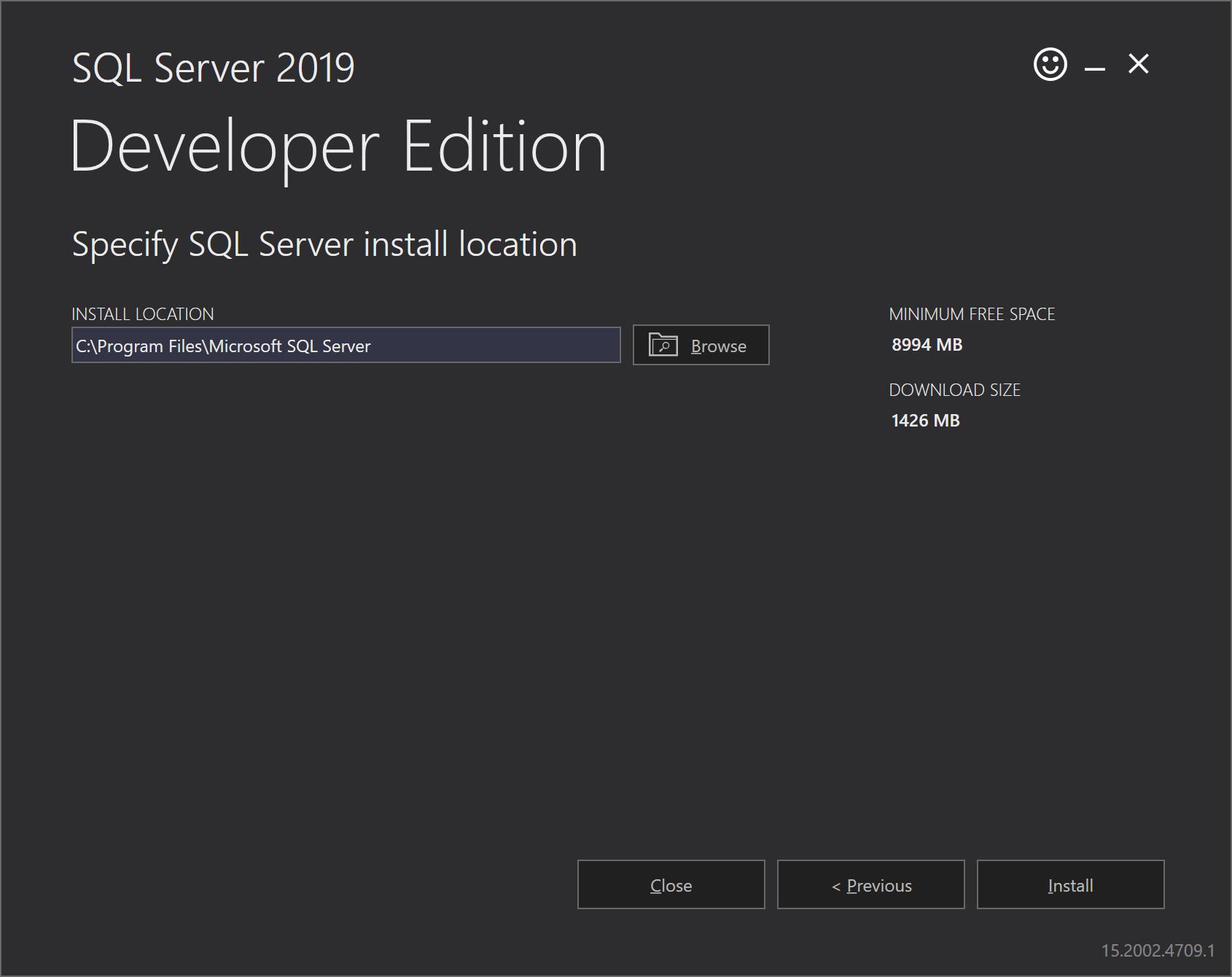Click the Specify SQL Server install location heading

[324, 244]
